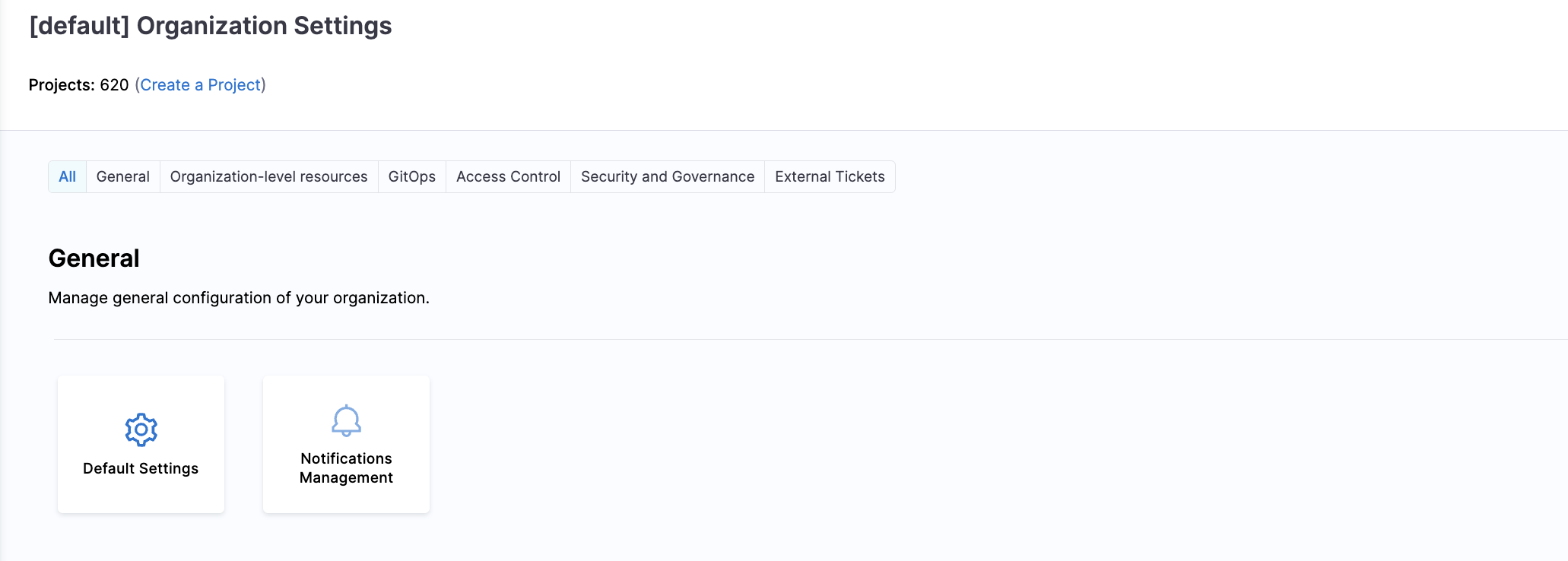
Task: Click the [default] Organization Settings page title
Action: pyautogui.click(x=211, y=26)
